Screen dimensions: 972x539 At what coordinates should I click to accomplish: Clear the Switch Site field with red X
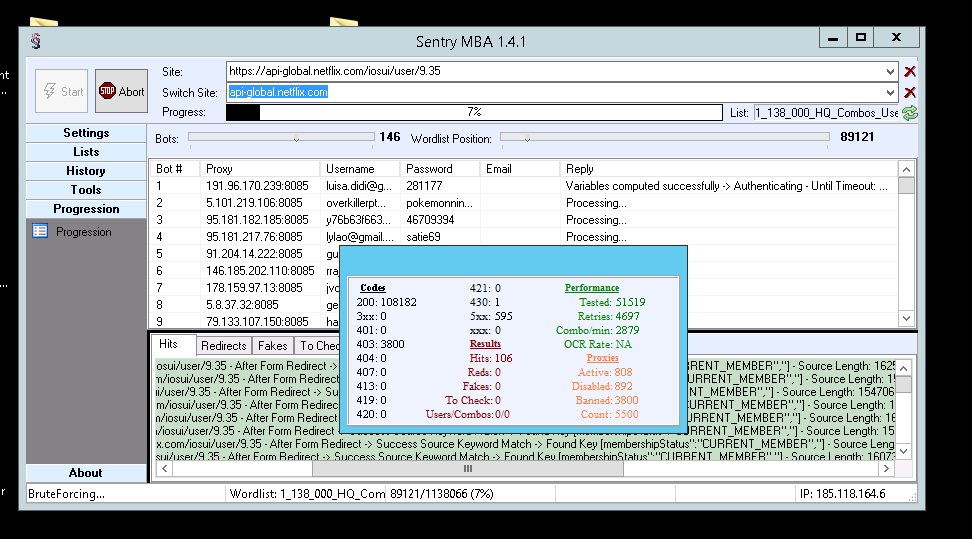909,92
